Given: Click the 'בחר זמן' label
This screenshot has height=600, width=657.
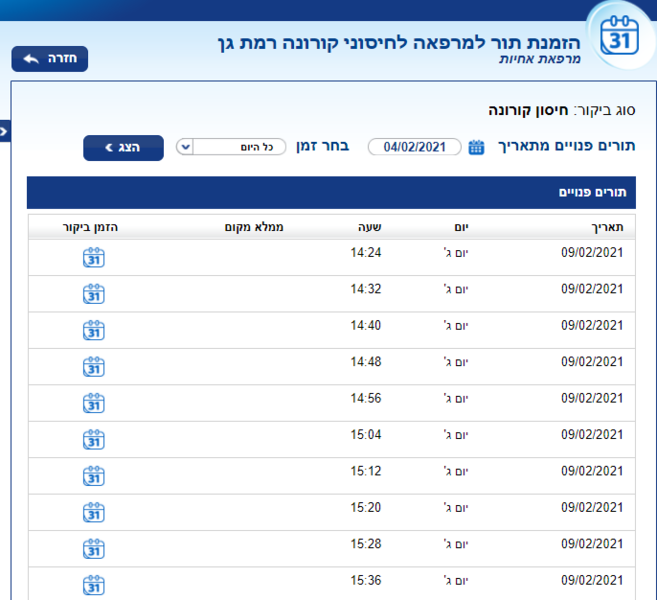Looking at the screenshot, I should click(323, 146).
